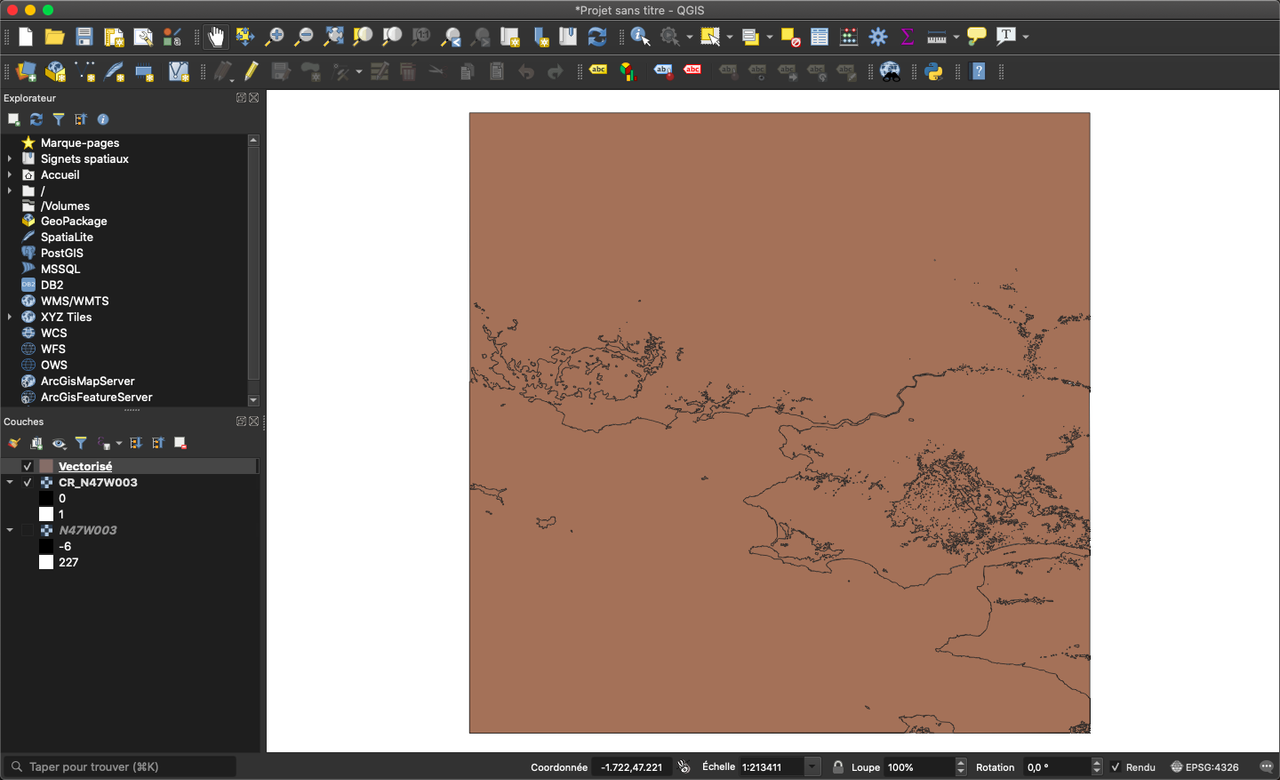Collapse the CR_N47W003 layer legend

pyautogui.click(x=10, y=482)
